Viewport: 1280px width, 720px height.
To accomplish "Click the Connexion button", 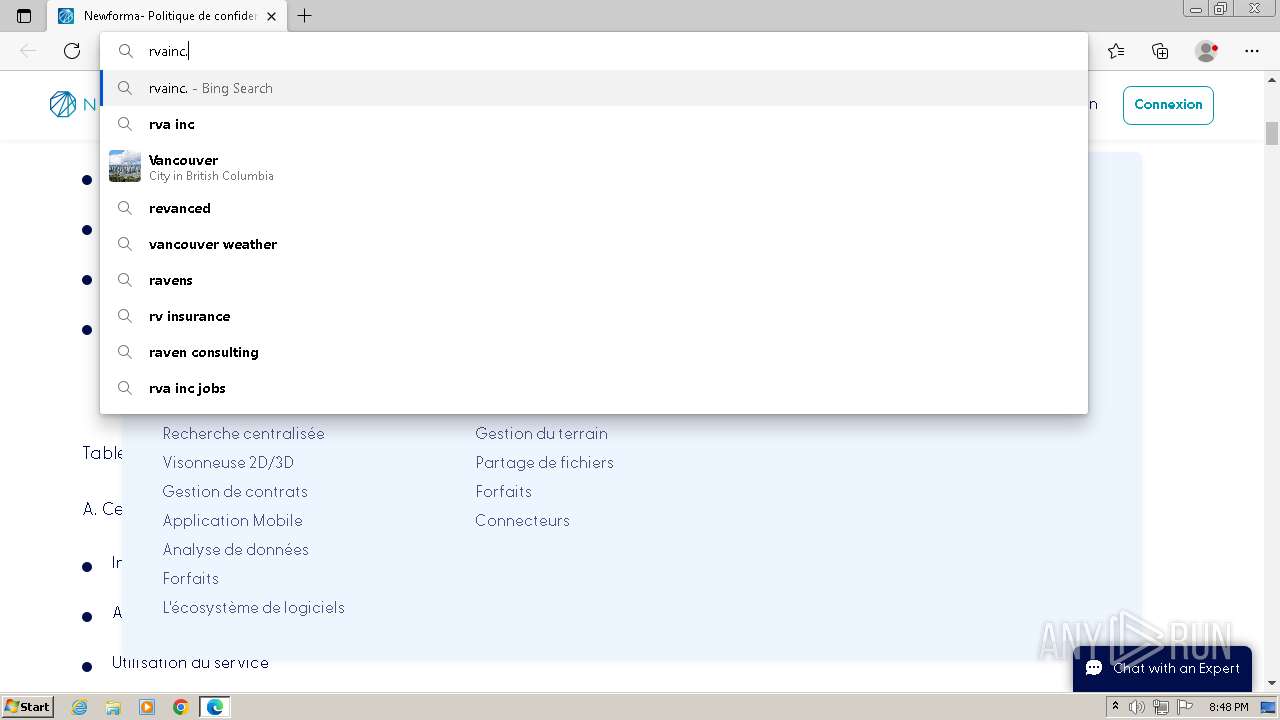I will [x=1168, y=105].
